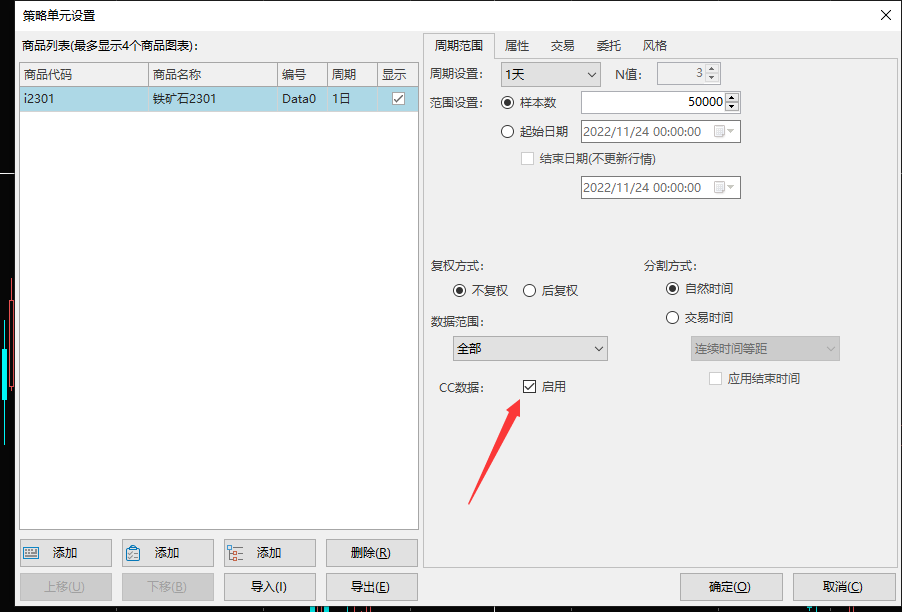Viewport: 902px width, 612px height.
Task: Disable the CC数据 启用 checkbox
Action: click(x=530, y=387)
